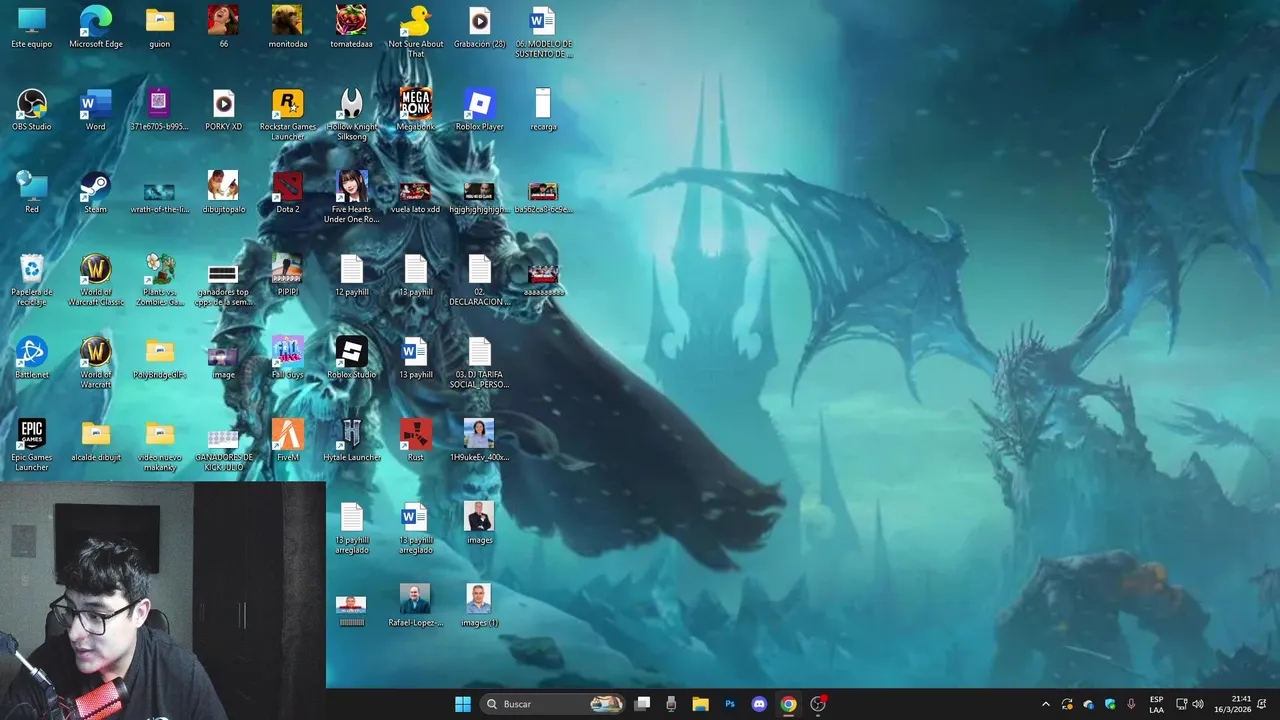The width and height of the screenshot is (1280, 720).
Task: Open the clock and date 21:41
Action: pos(1232,704)
